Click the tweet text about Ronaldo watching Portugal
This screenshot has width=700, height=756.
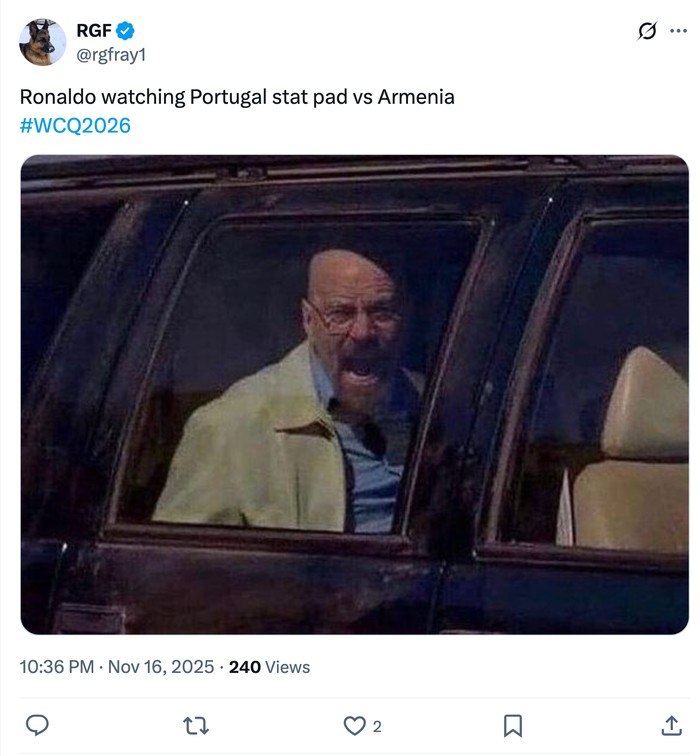click(237, 97)
